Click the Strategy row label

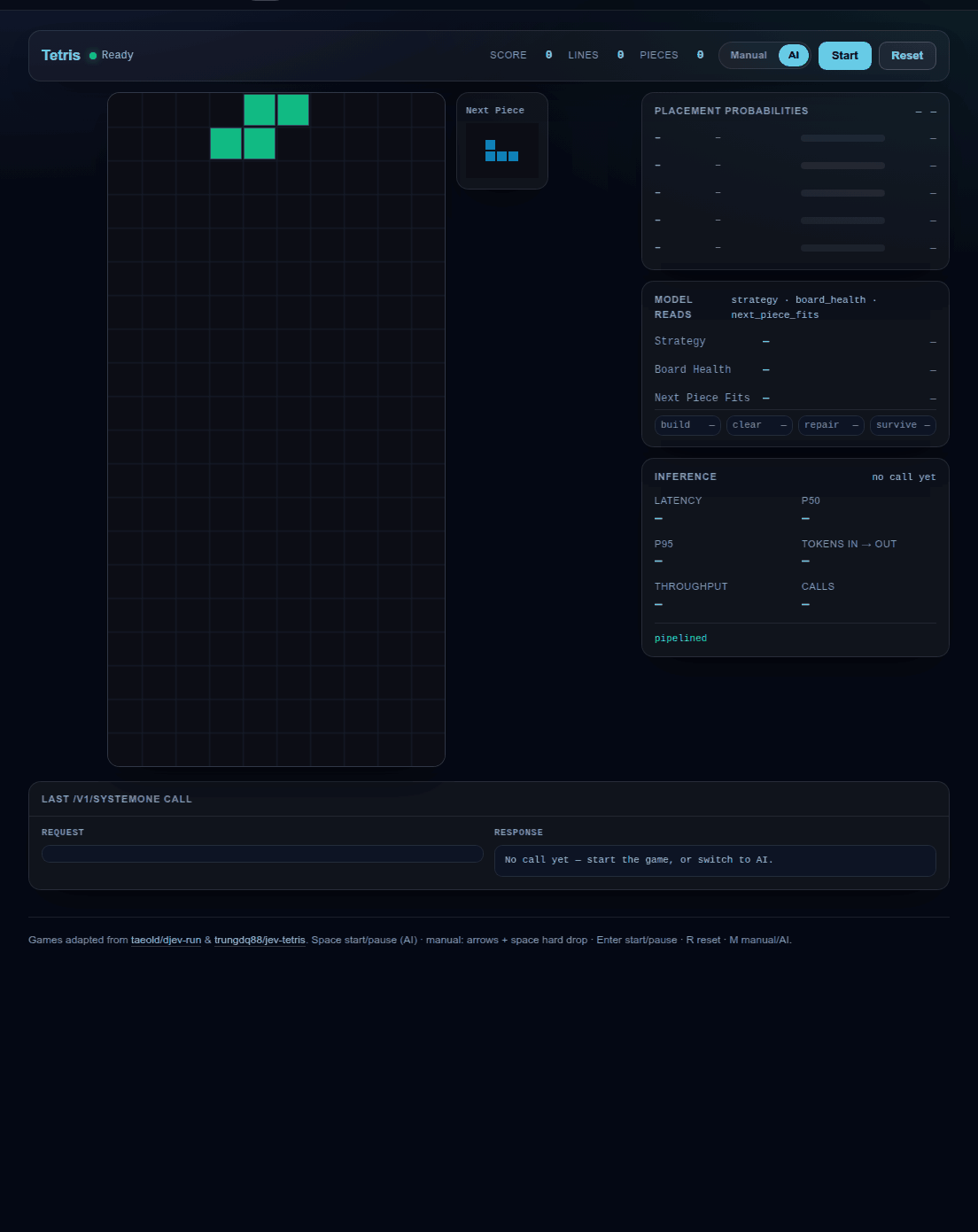(x=680, y=341)
